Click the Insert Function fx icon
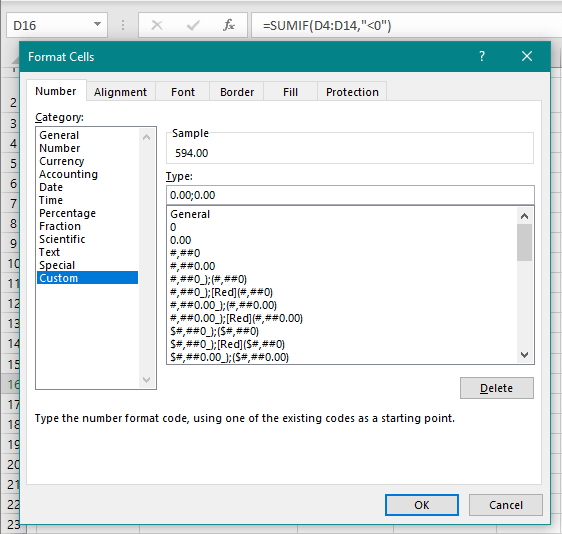The height and width of the screenshot is (534, 562). click(x=229, y=25)
